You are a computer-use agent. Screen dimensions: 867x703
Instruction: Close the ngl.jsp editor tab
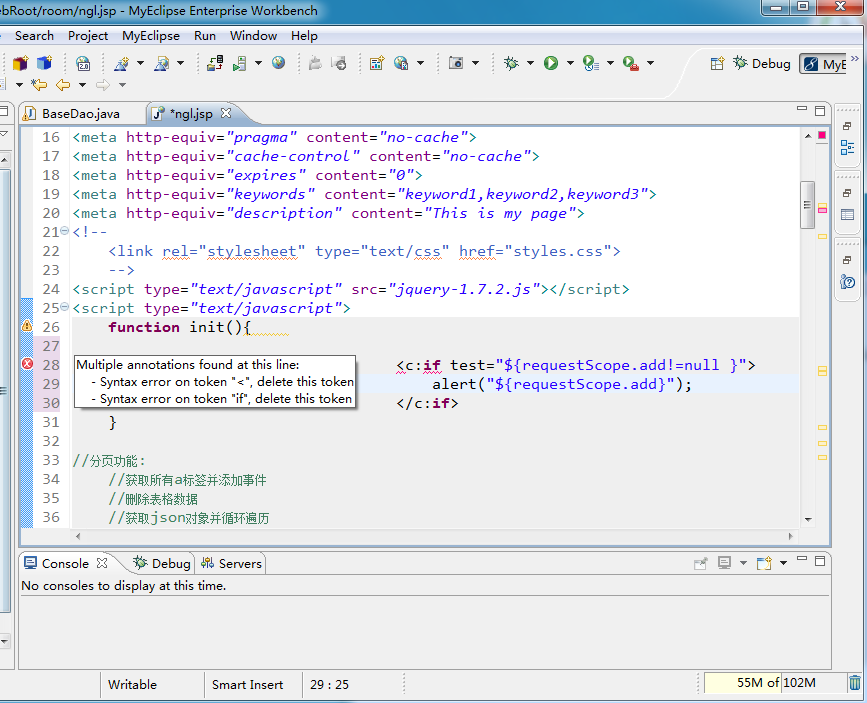pos(226,113)
